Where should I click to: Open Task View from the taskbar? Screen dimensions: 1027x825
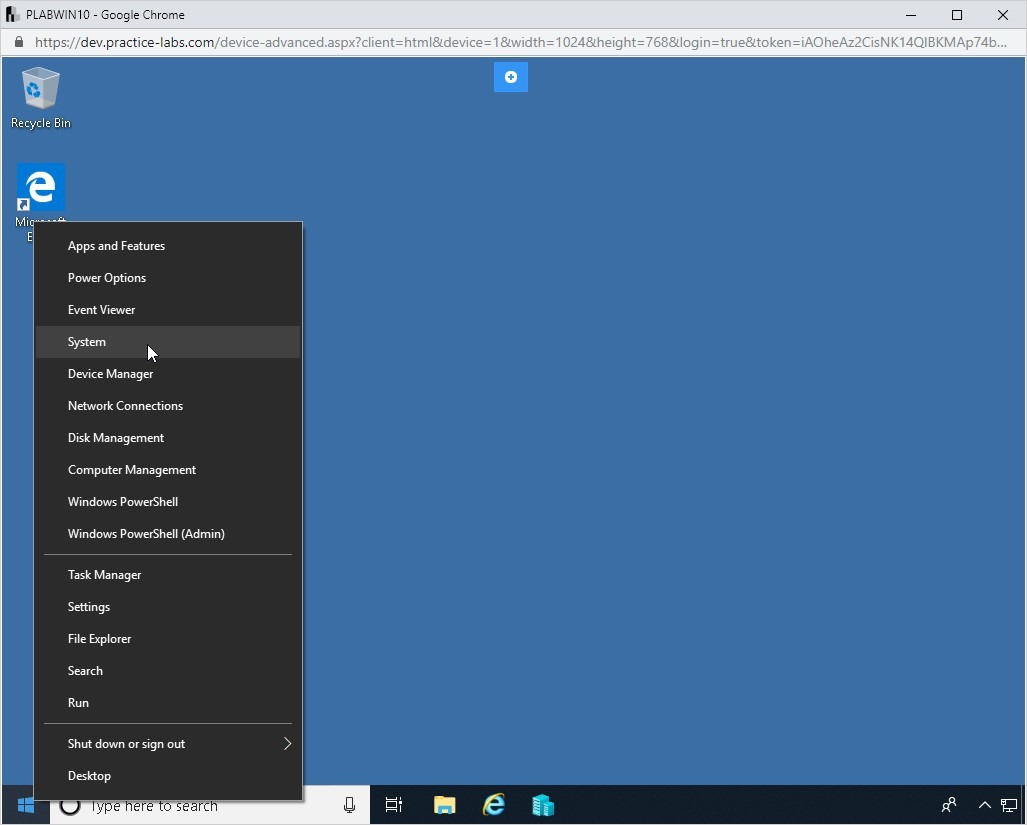[394, 805]
